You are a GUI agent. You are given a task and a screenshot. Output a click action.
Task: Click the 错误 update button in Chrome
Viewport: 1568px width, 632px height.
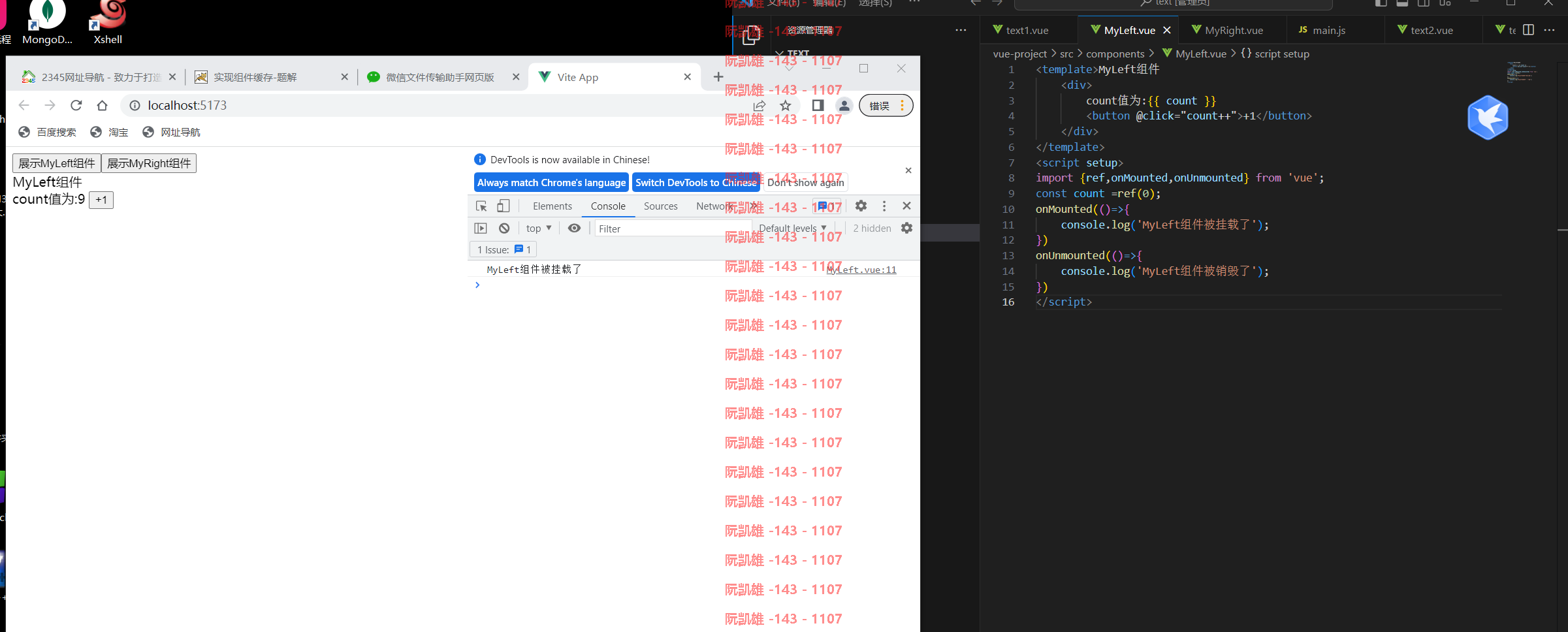(x=886, y=105)
